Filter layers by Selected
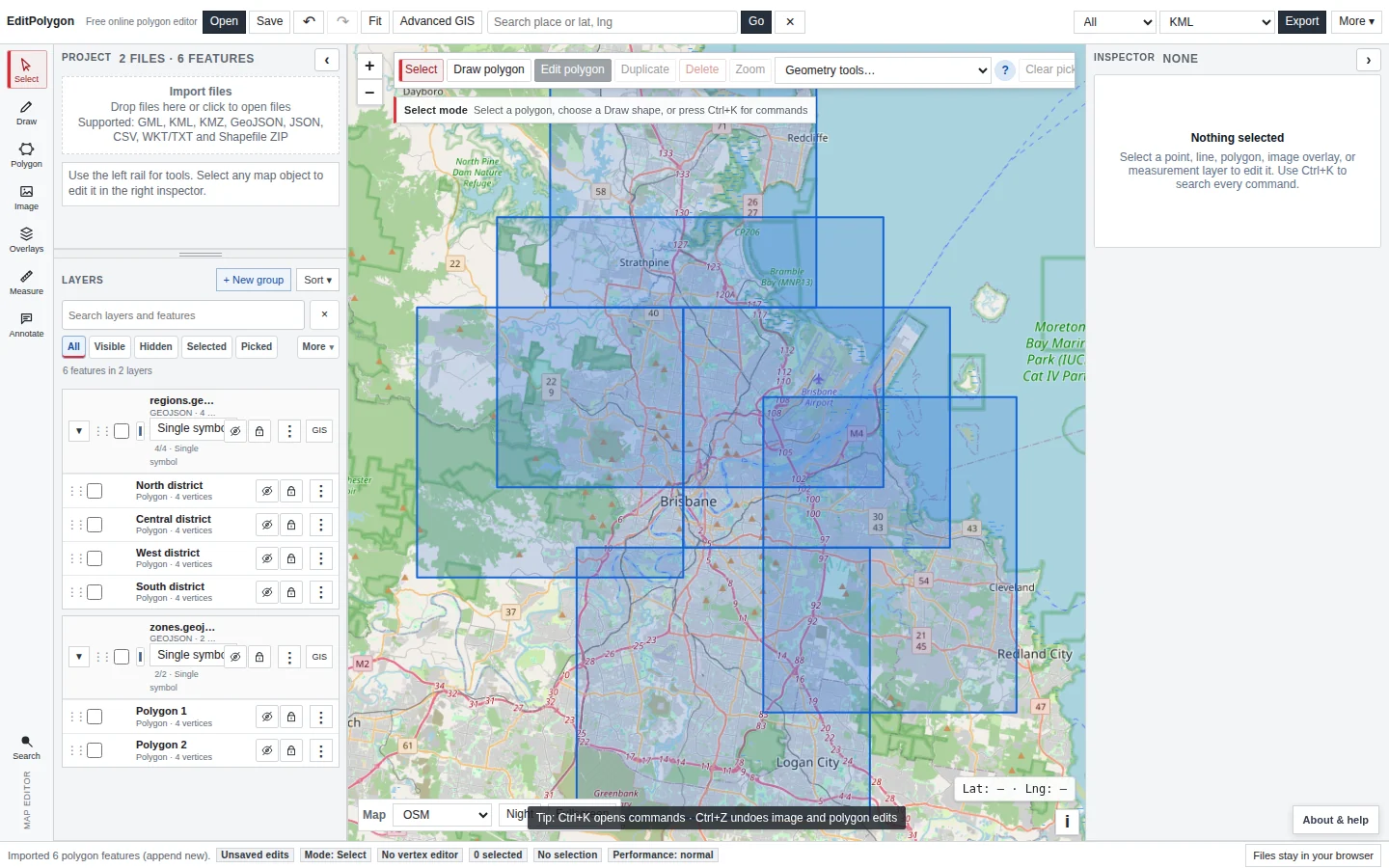Screen dimensions: 1389x868 click(206, 346)
